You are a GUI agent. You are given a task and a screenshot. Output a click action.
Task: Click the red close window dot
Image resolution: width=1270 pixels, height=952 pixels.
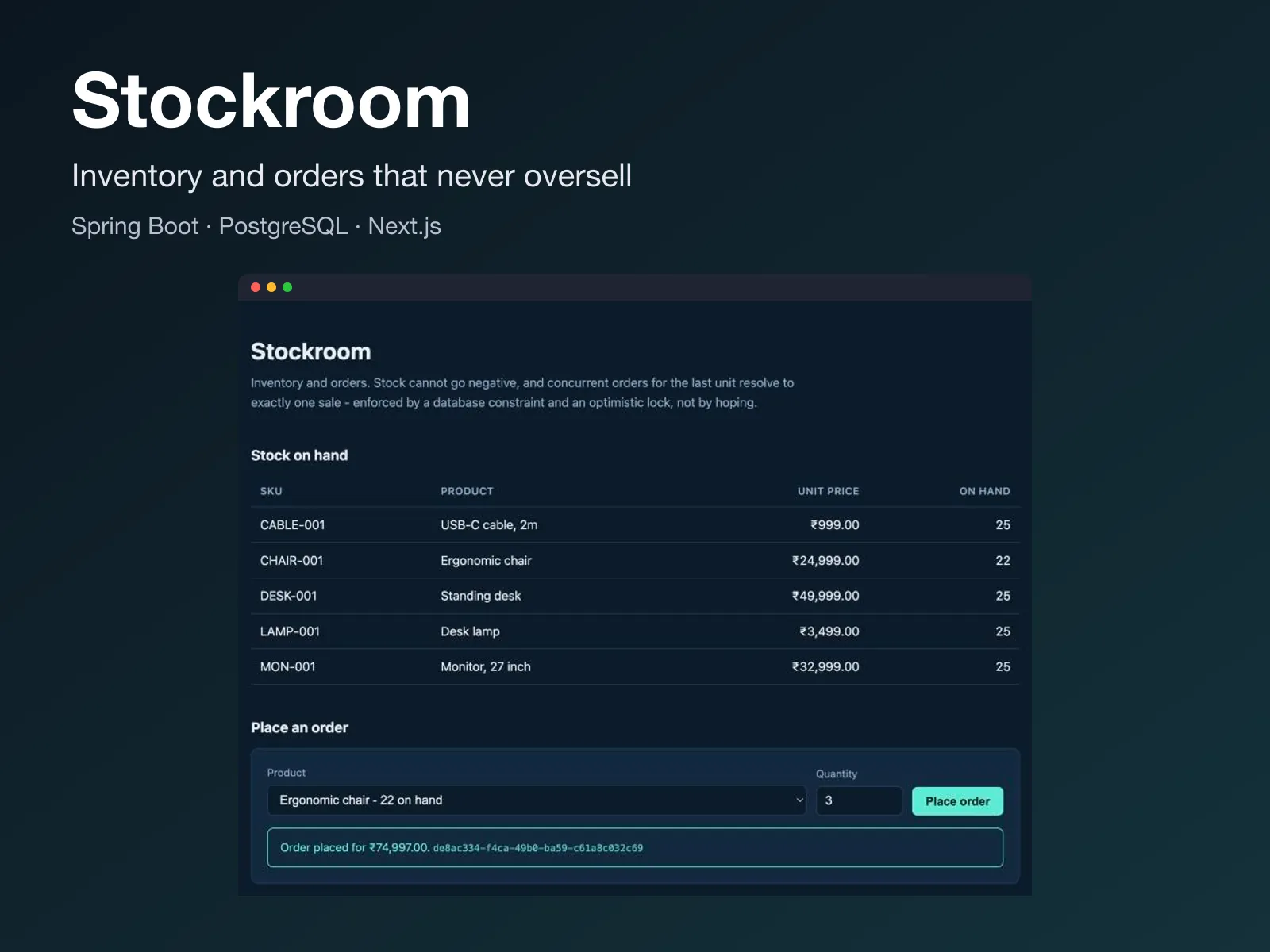pos(256,287)
